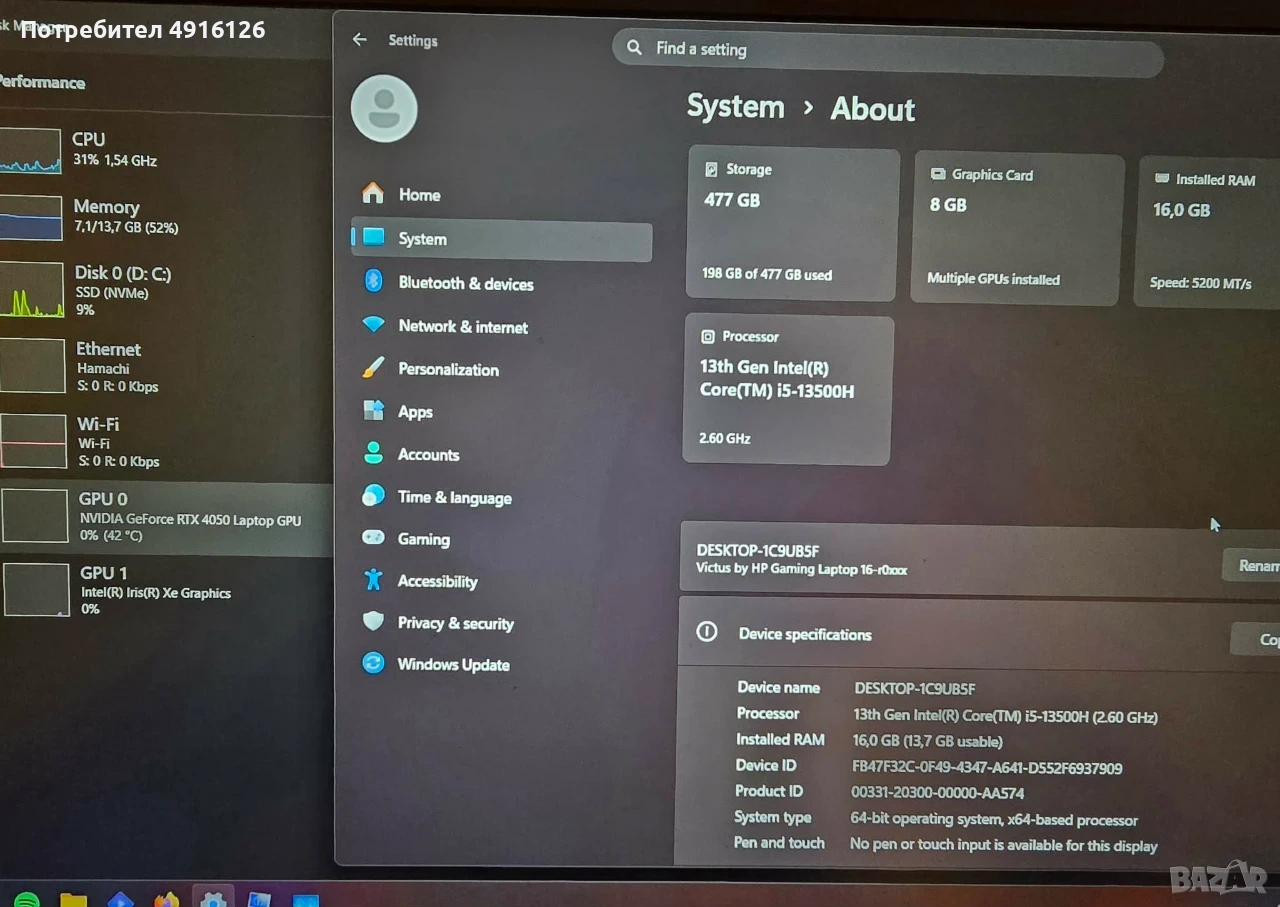Click the About heading in the page title
Screen dimensions: 1280x907
tap(873, 109)
